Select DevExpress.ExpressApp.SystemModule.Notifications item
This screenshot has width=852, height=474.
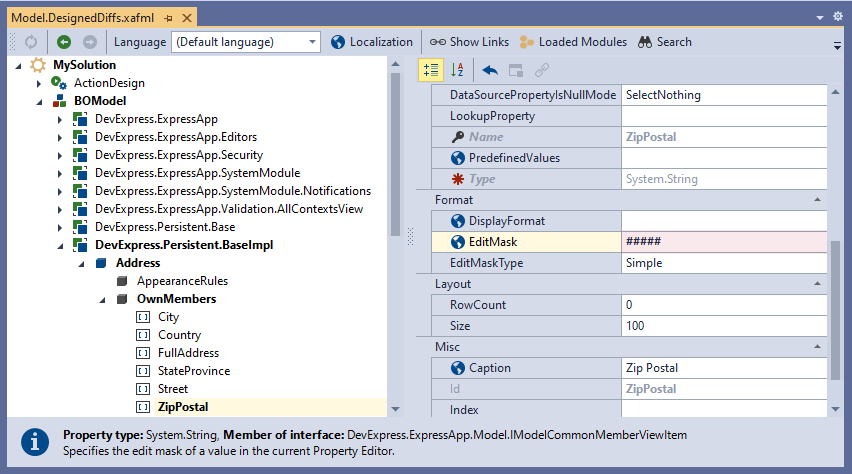click(x=233, y=191)
